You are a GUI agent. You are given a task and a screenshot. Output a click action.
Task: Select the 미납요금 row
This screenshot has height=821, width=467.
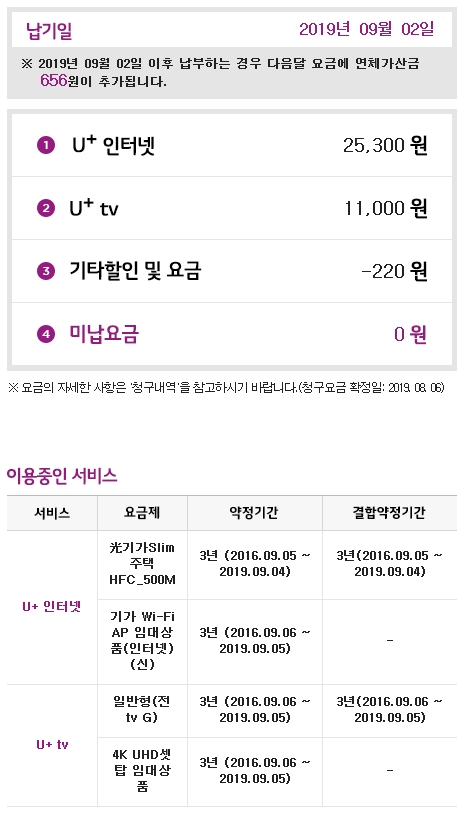(231, 334)
